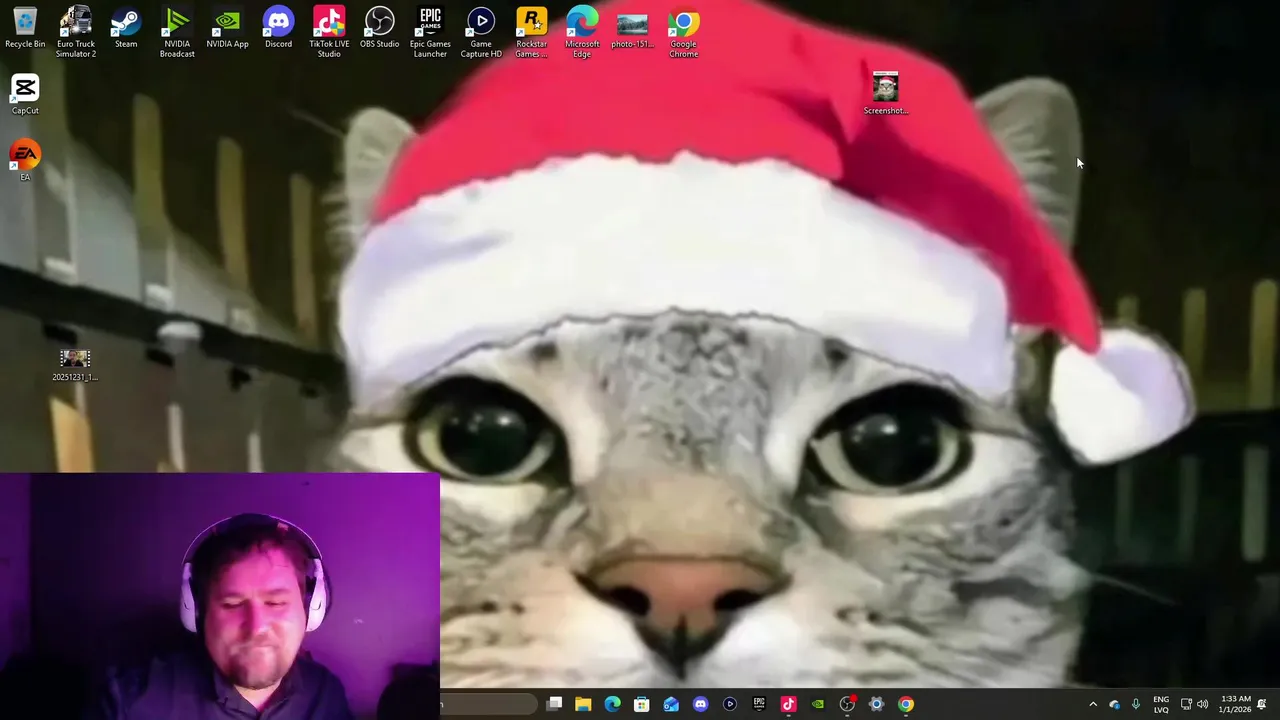Open Microsoft Edge from the taskbar
The image size is (1280, 720).
tap(612, 704)
